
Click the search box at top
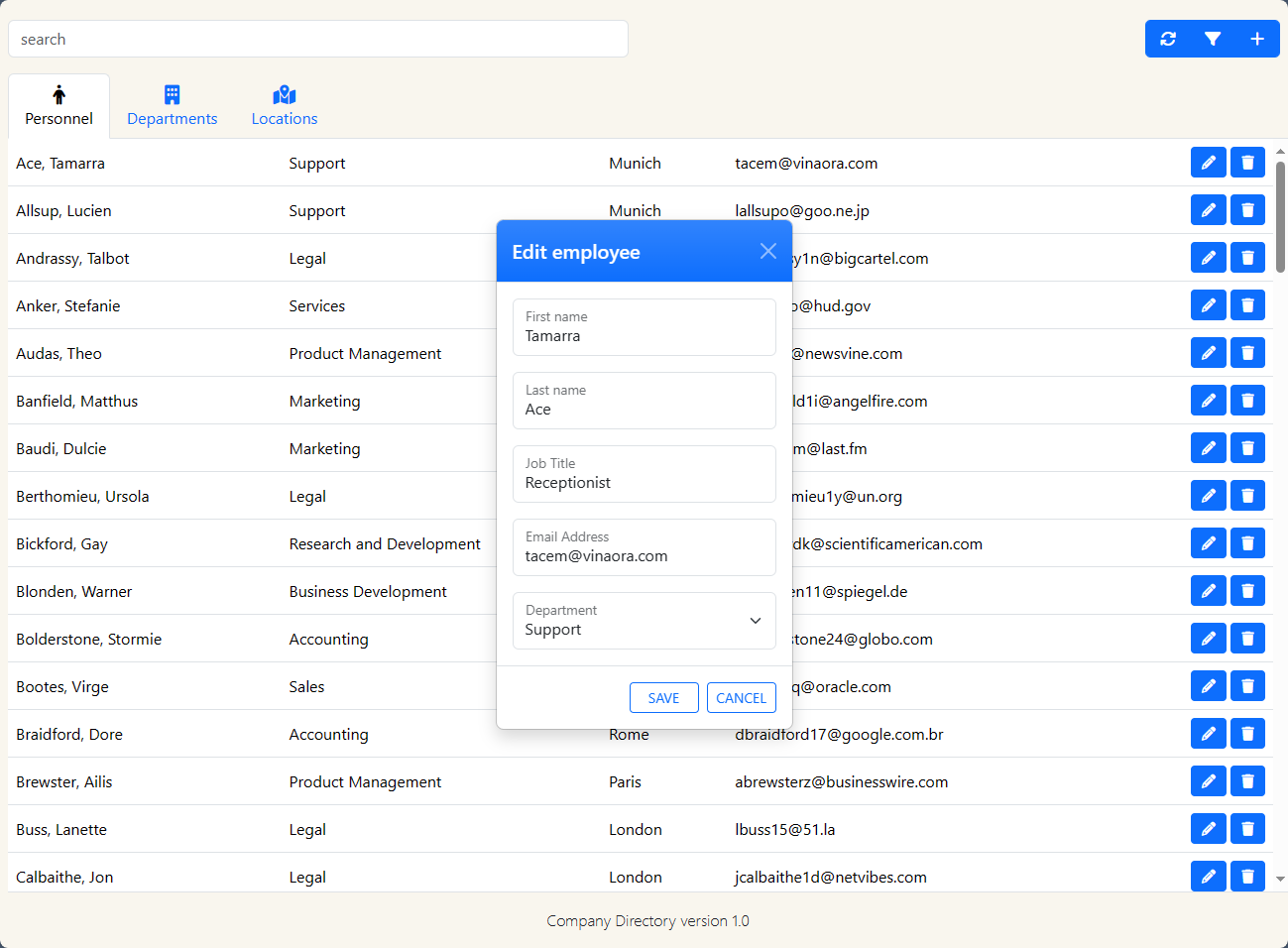[x=318, y=40]
